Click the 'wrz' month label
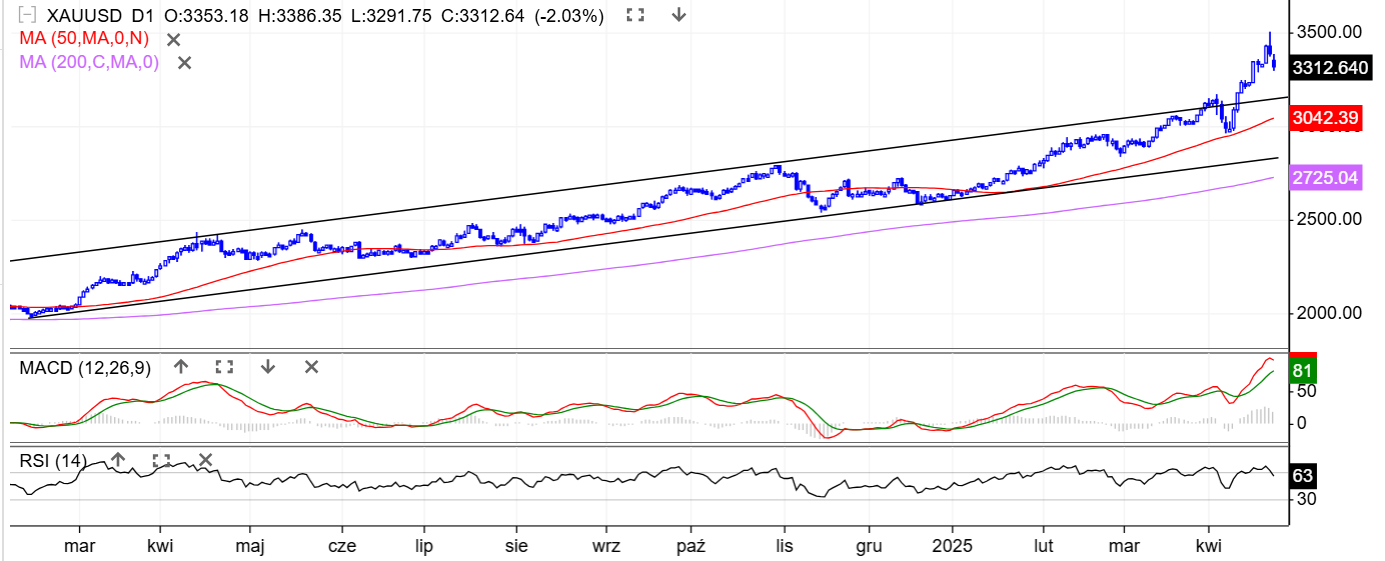This screenshot has width=1385, height=561. [x=606, y=546]
